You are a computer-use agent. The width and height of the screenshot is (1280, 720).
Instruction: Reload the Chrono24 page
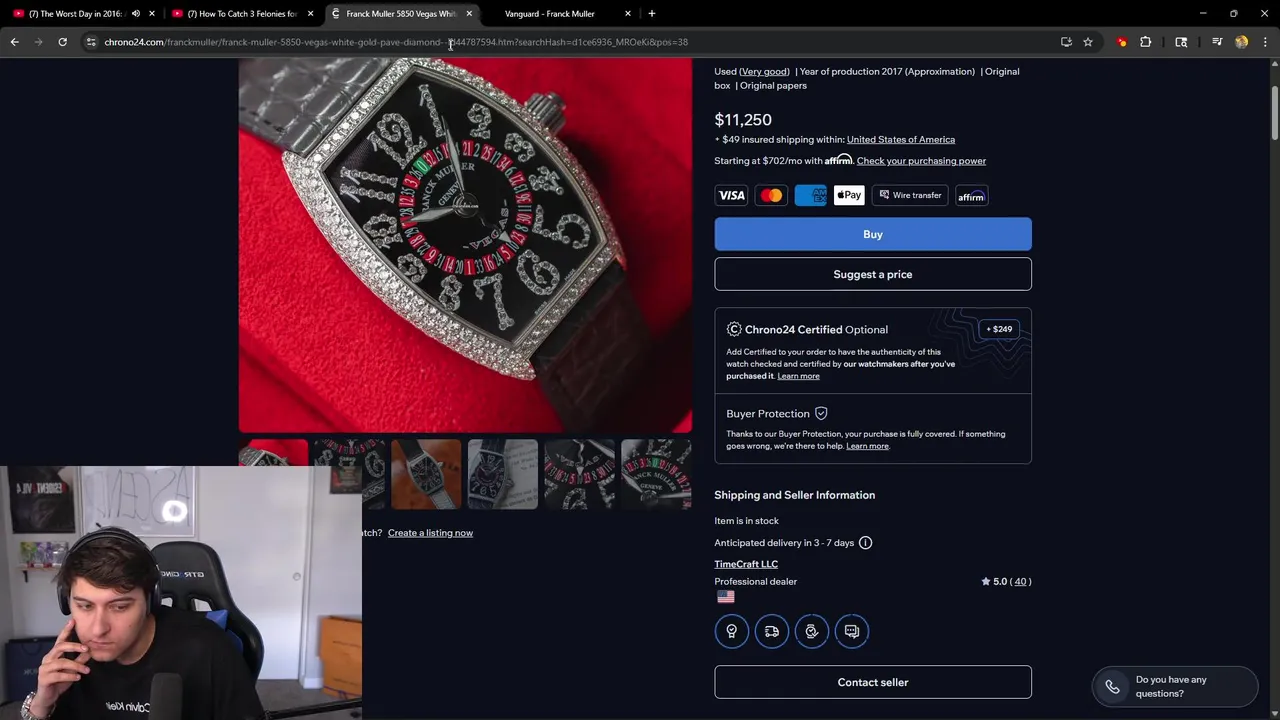(x=62, y=42)
